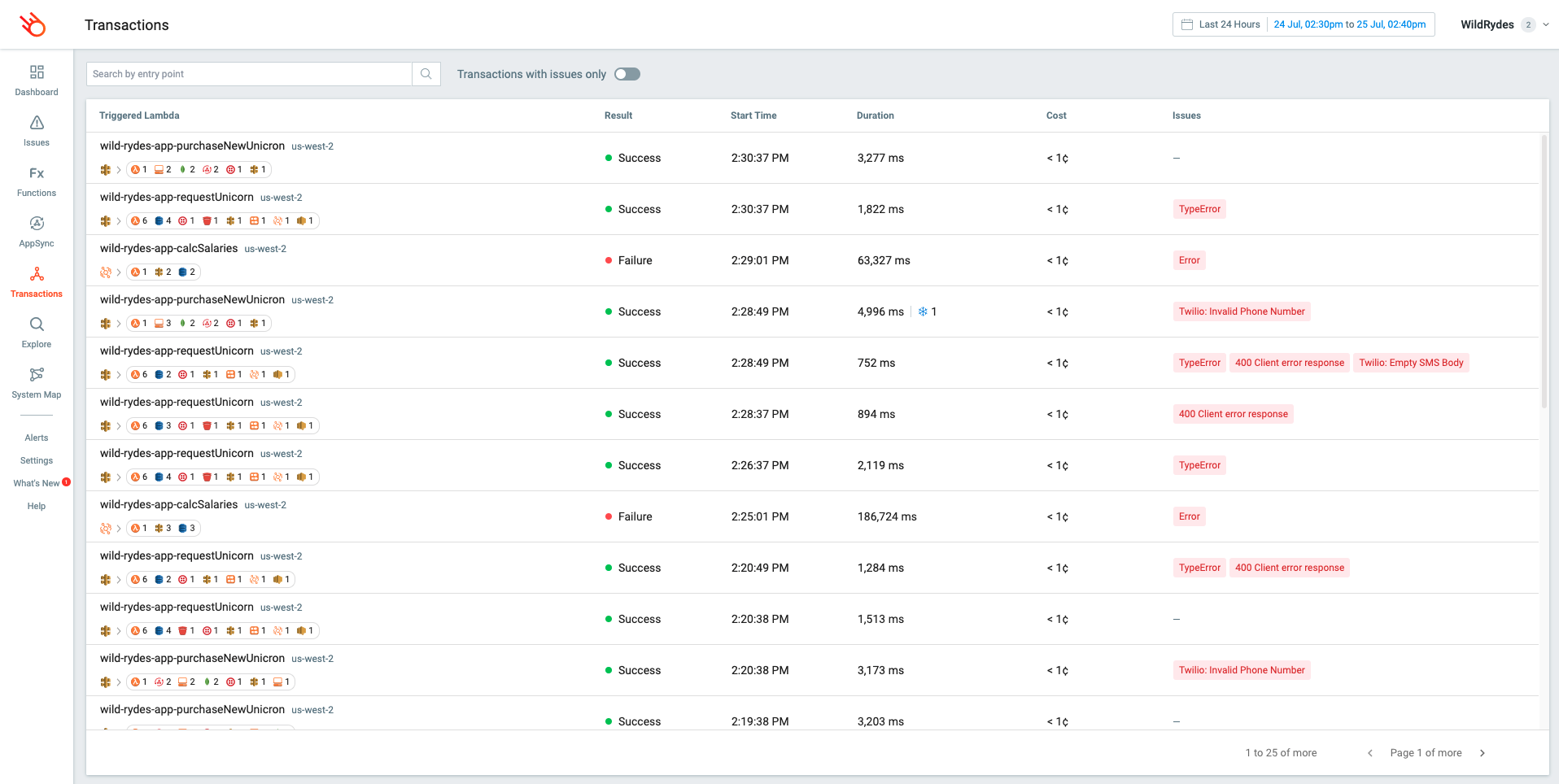The image size is (1559, 784).
Task: Click the red bucket icon in the 1,513 ms requestUnicorn row
Action: click(182, 631)
